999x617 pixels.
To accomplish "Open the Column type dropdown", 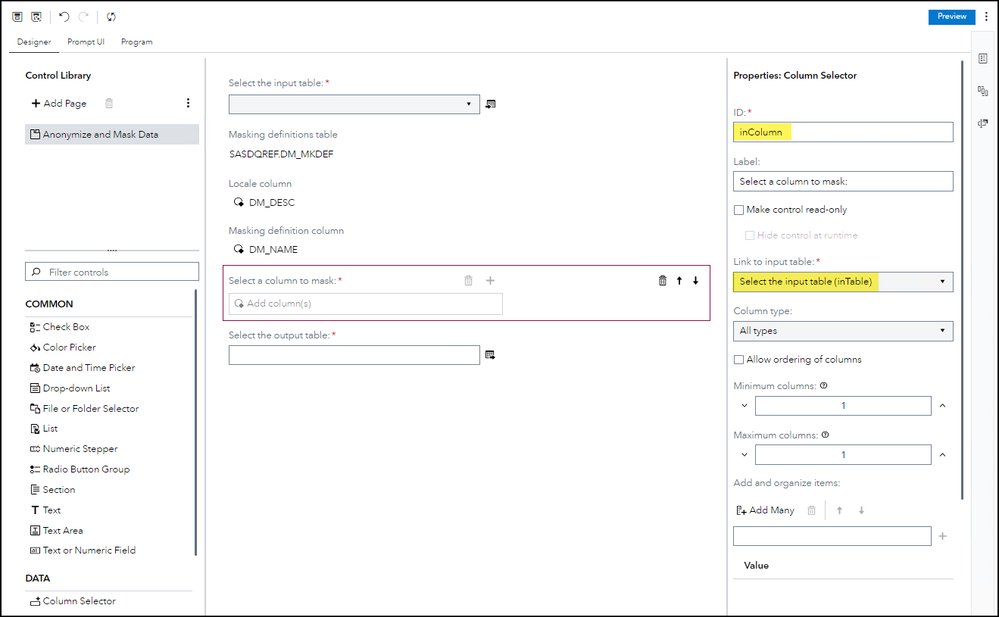I will (x=842, y=331).
